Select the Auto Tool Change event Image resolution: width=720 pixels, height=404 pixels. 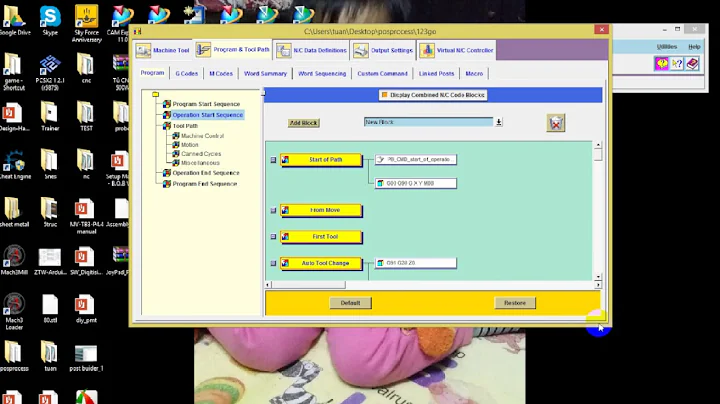click(x=321, y=263)
